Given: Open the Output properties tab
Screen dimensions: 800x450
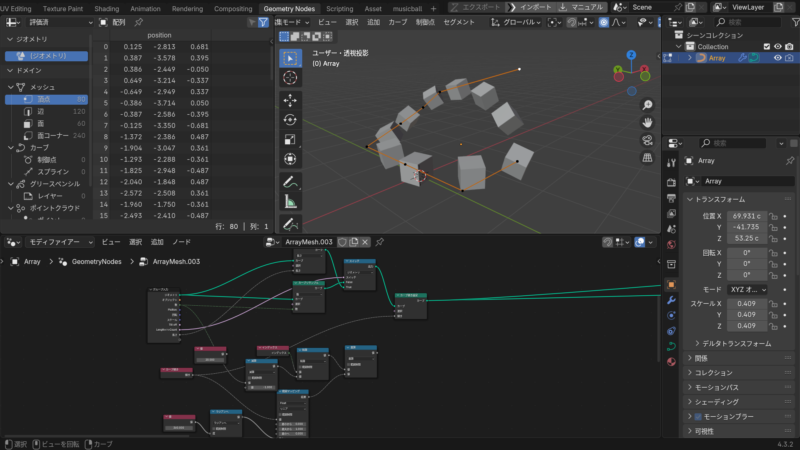Looking at the screenshot, I should (671, 198).
